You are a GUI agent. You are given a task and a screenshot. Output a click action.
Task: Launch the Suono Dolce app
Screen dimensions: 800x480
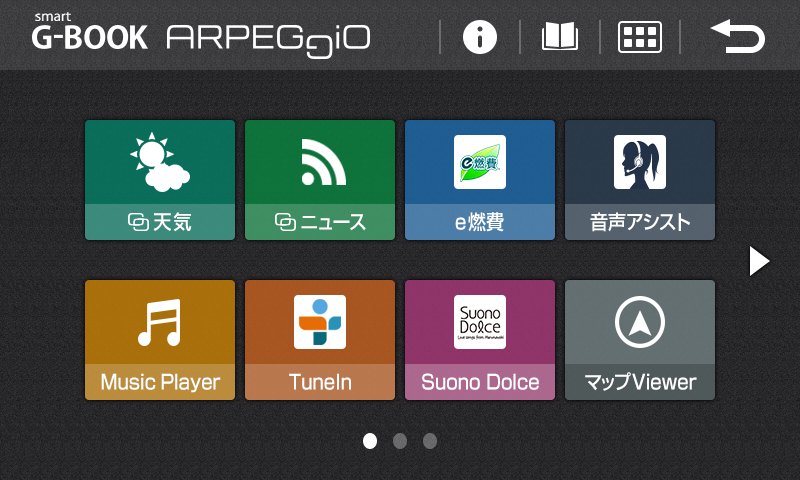point(480,340)
